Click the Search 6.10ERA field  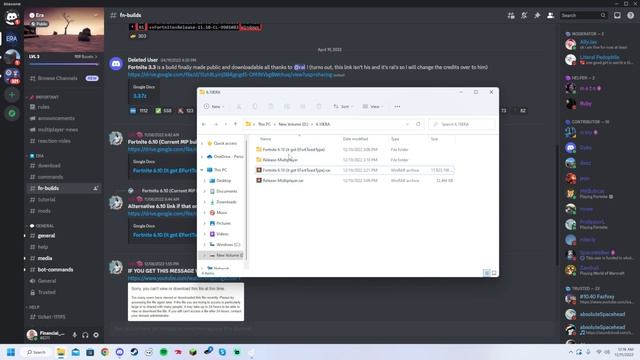point(462,124)
